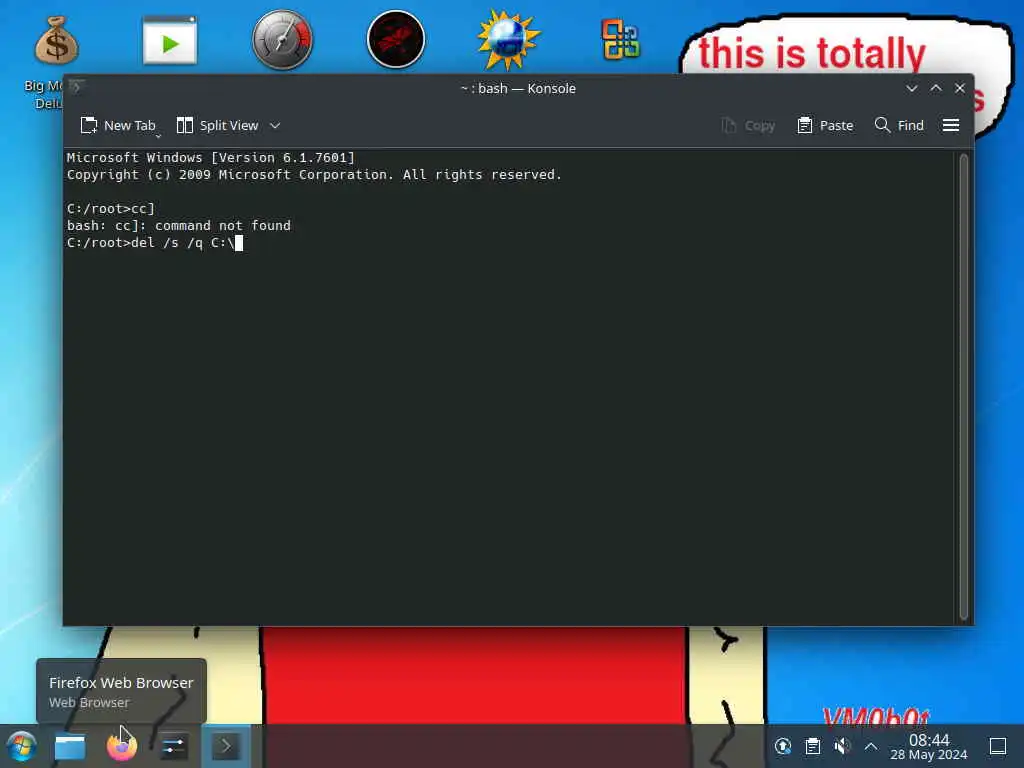Open a New Tab in Konsole
Viewport: 1024px width, 768px height.
pyautogui.click(x=118, y=125)
